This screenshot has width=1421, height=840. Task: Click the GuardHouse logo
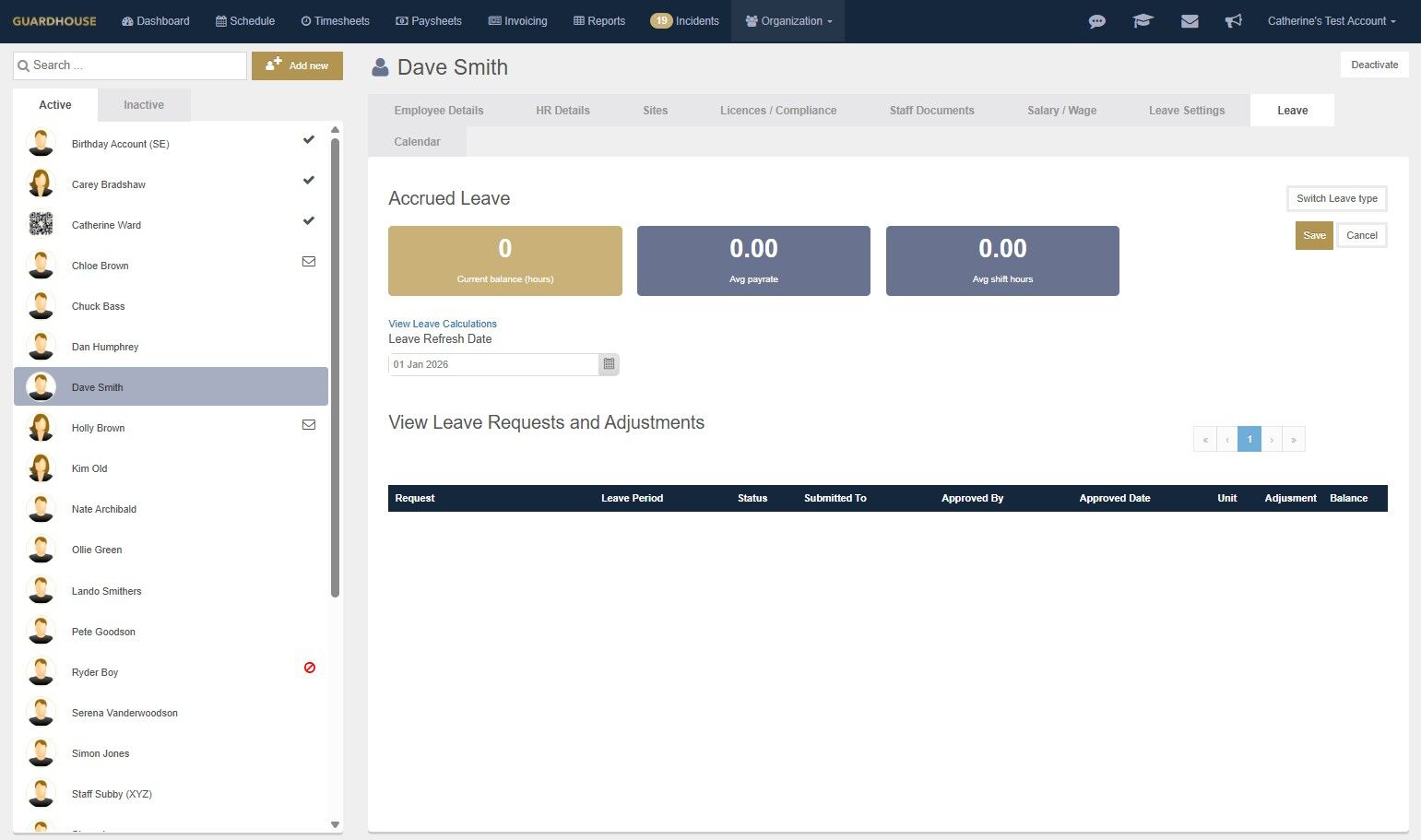[x=54, y=21]
